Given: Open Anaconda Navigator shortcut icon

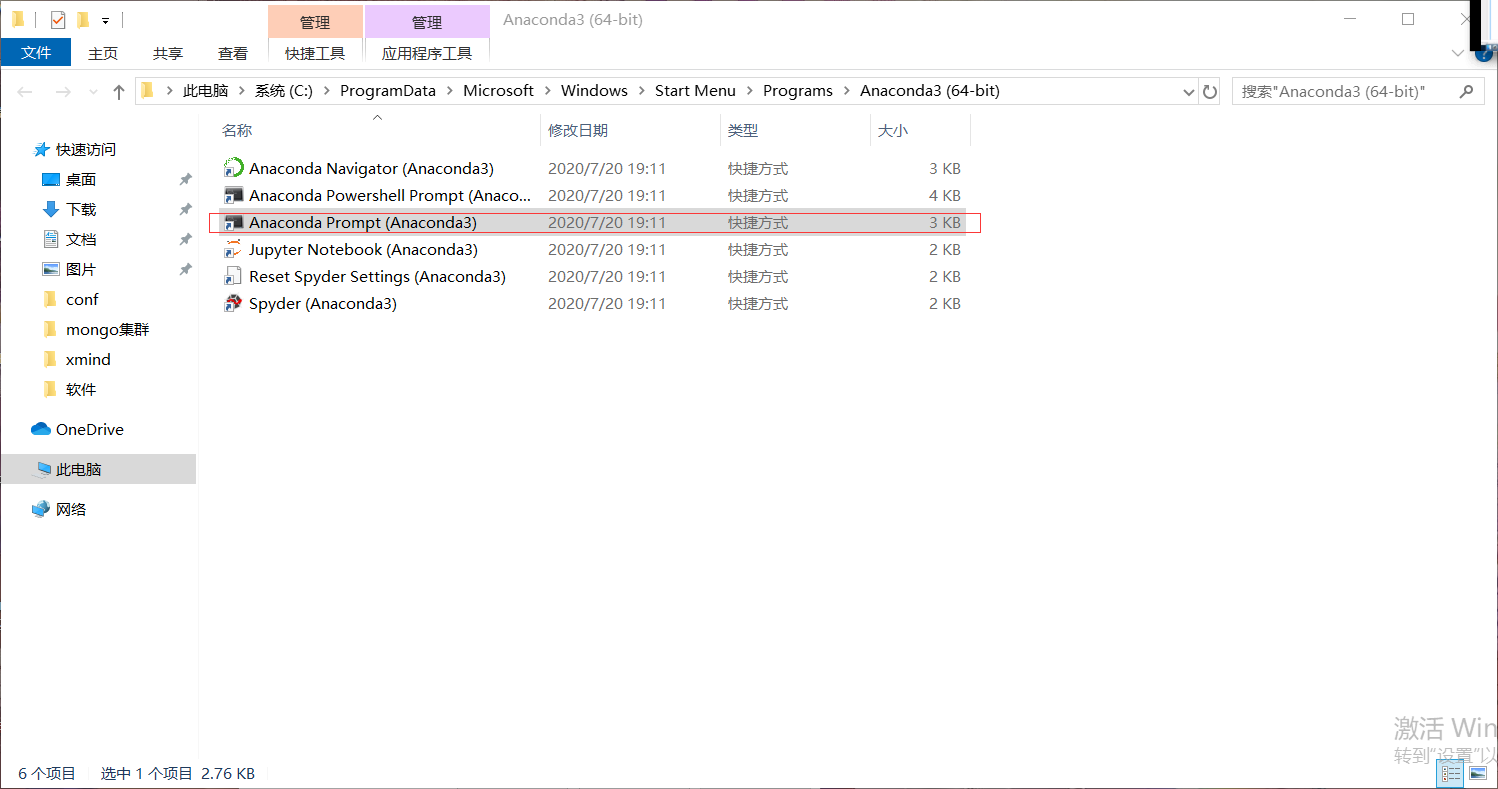Looking at the screenshot, I should pos(234,168).
